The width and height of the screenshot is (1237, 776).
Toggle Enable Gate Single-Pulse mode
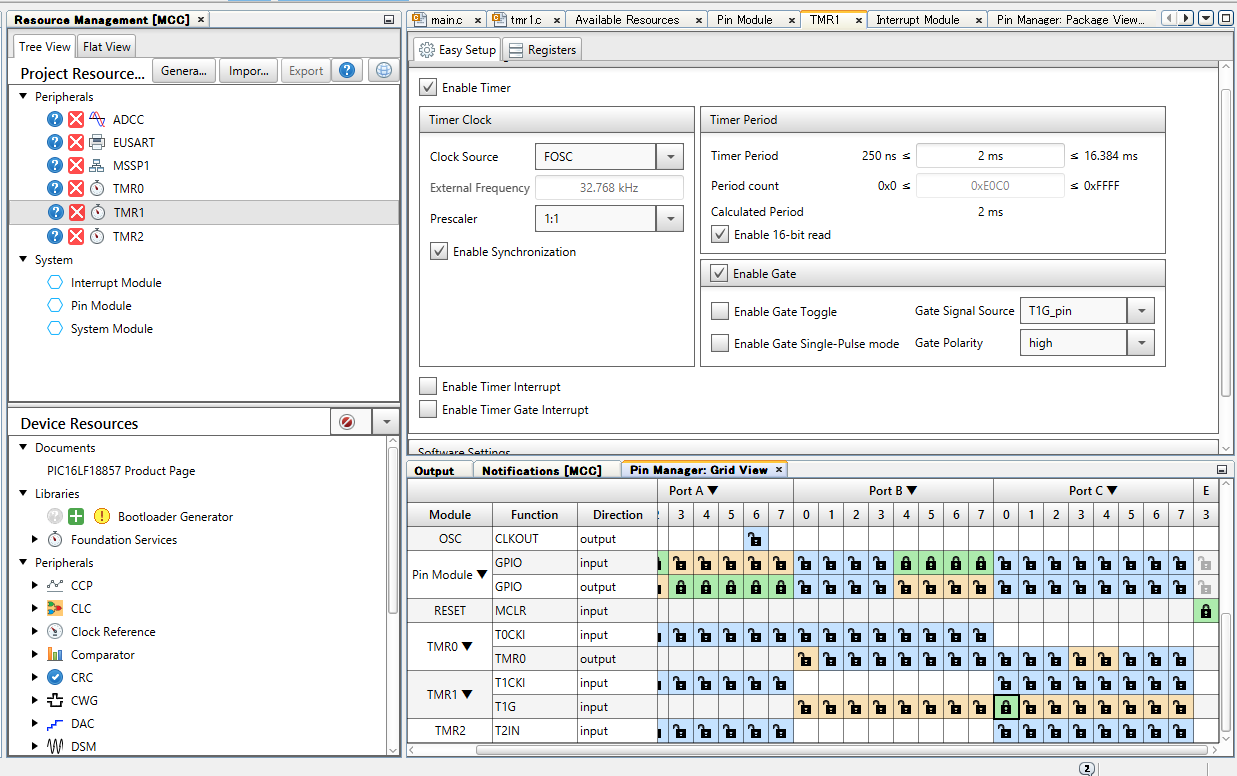pyautogui.click(x=720, y=343)
